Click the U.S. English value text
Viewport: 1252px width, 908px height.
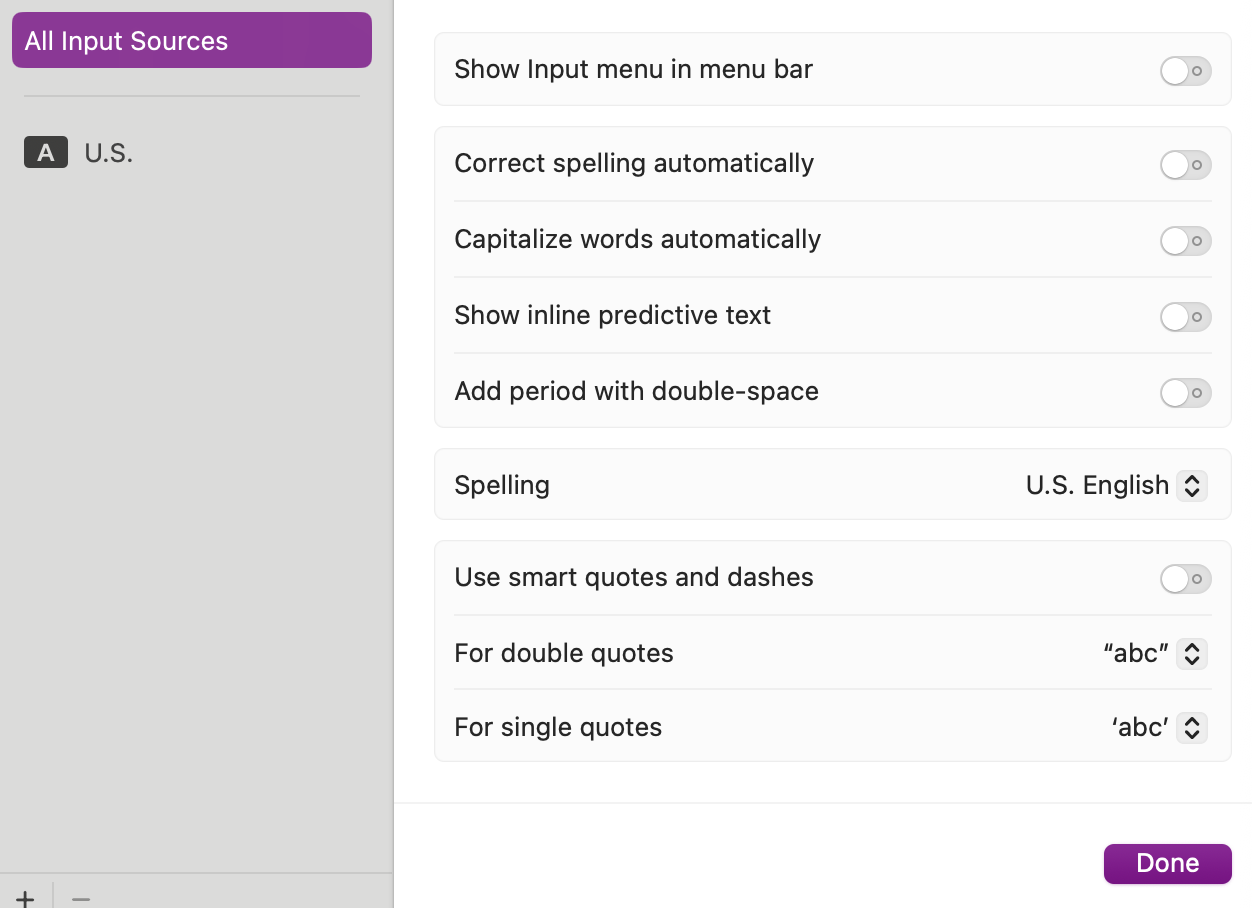click(1097, 486)
